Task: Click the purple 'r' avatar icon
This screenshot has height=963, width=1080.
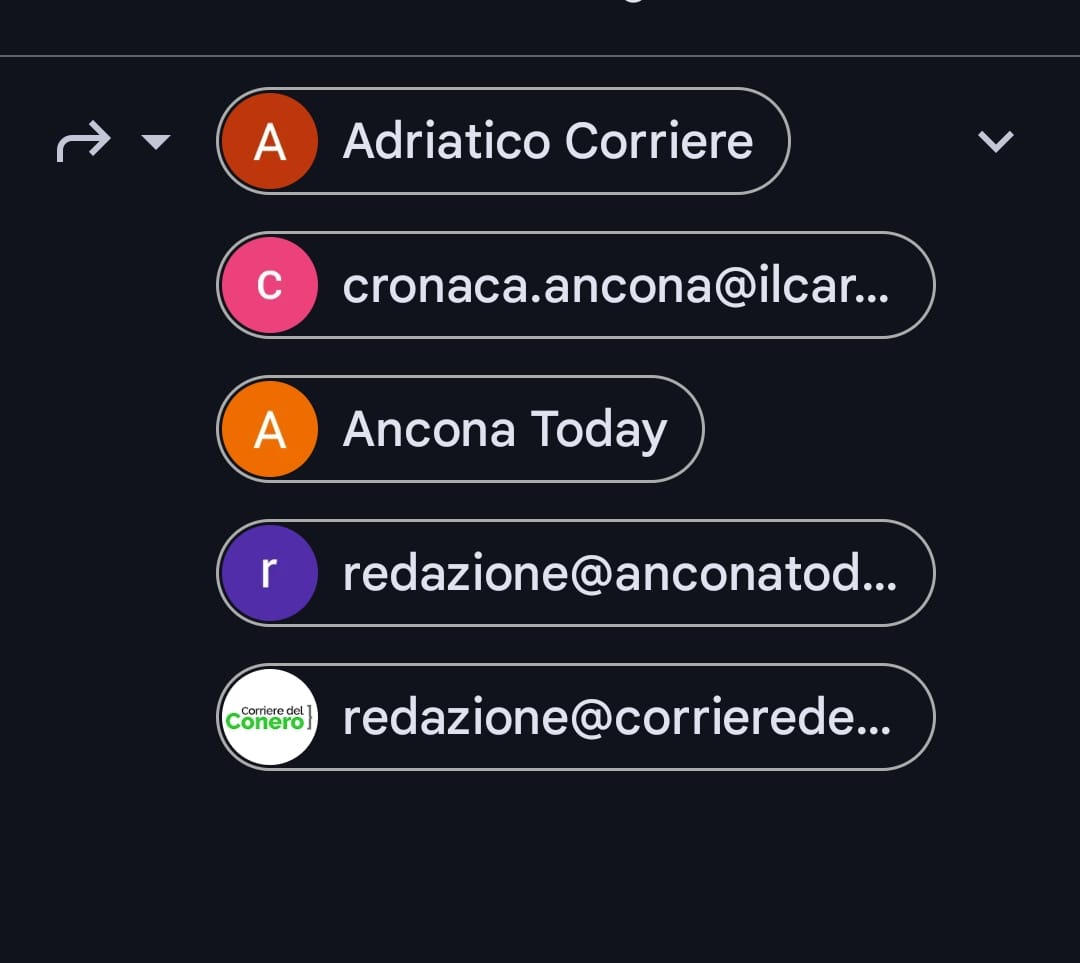Action: coord(270,573)
